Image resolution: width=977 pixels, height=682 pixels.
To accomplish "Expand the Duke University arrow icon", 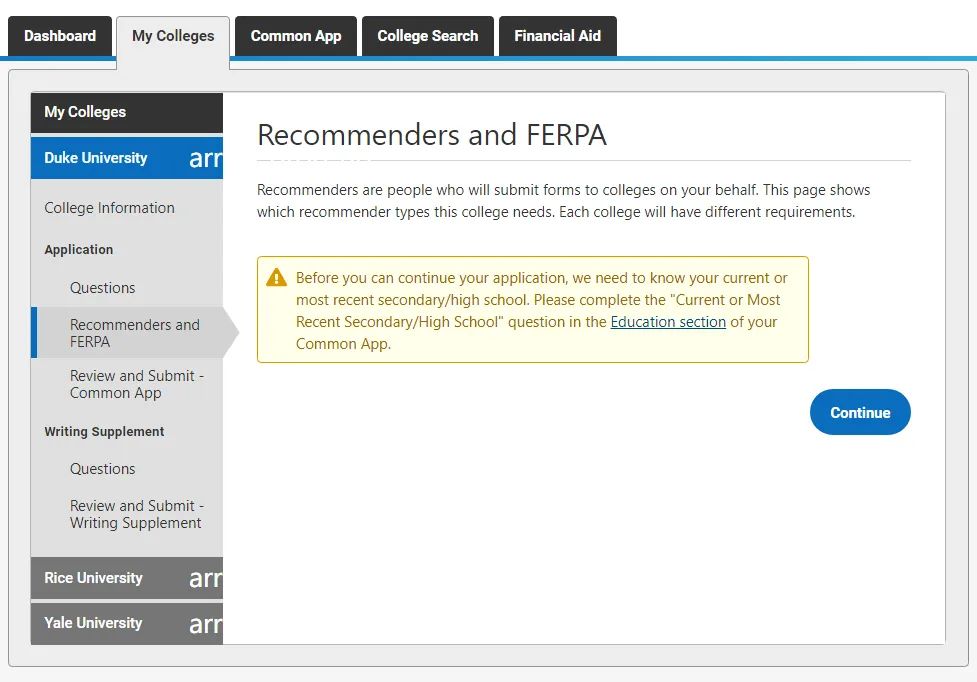I will tap(206, 158).
